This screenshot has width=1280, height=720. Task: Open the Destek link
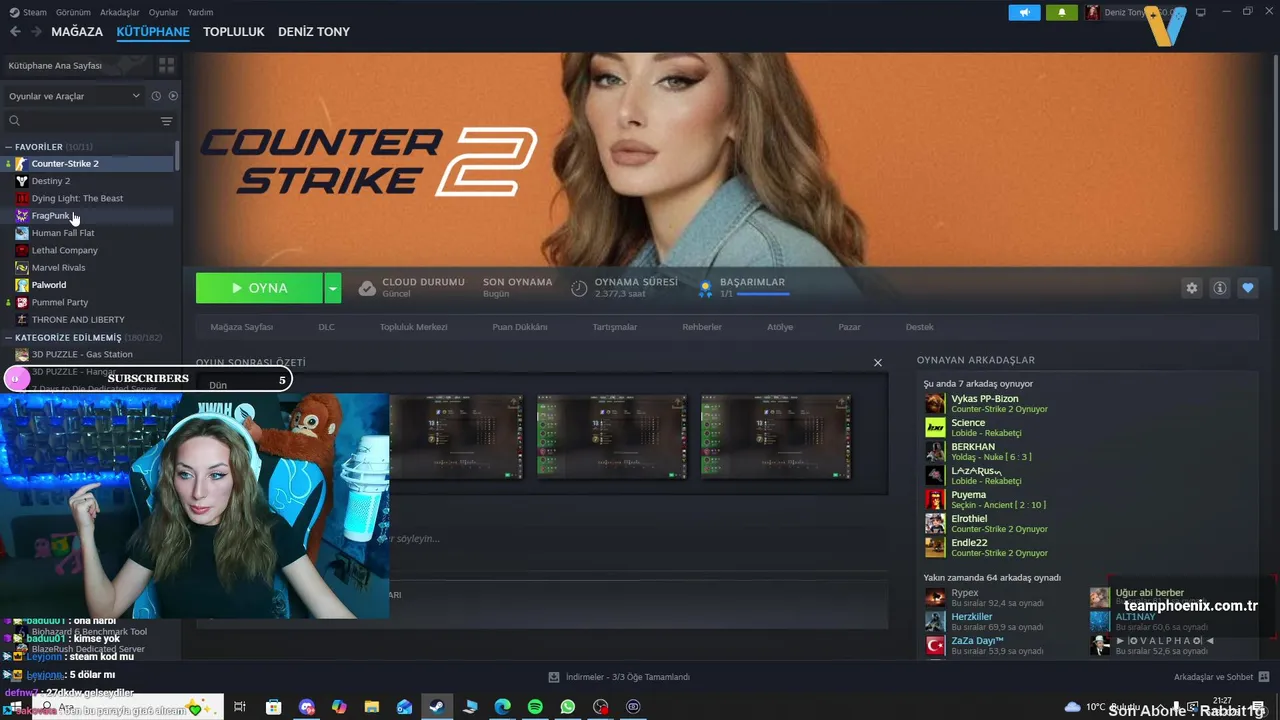tap(920, 327)
